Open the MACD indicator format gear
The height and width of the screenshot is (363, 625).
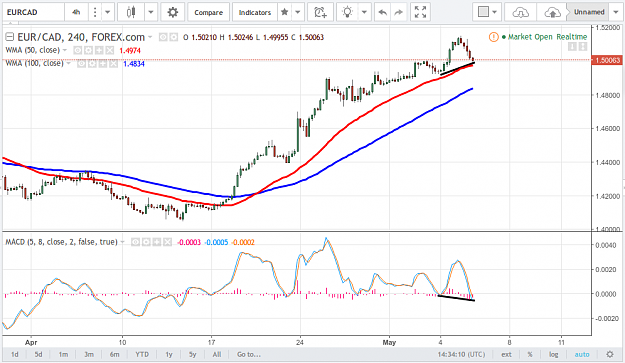146,242
